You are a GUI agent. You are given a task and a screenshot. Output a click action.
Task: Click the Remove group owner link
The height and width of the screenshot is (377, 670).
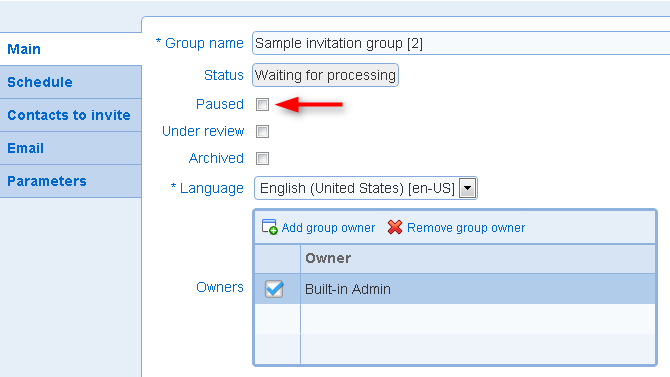point(466,228)
